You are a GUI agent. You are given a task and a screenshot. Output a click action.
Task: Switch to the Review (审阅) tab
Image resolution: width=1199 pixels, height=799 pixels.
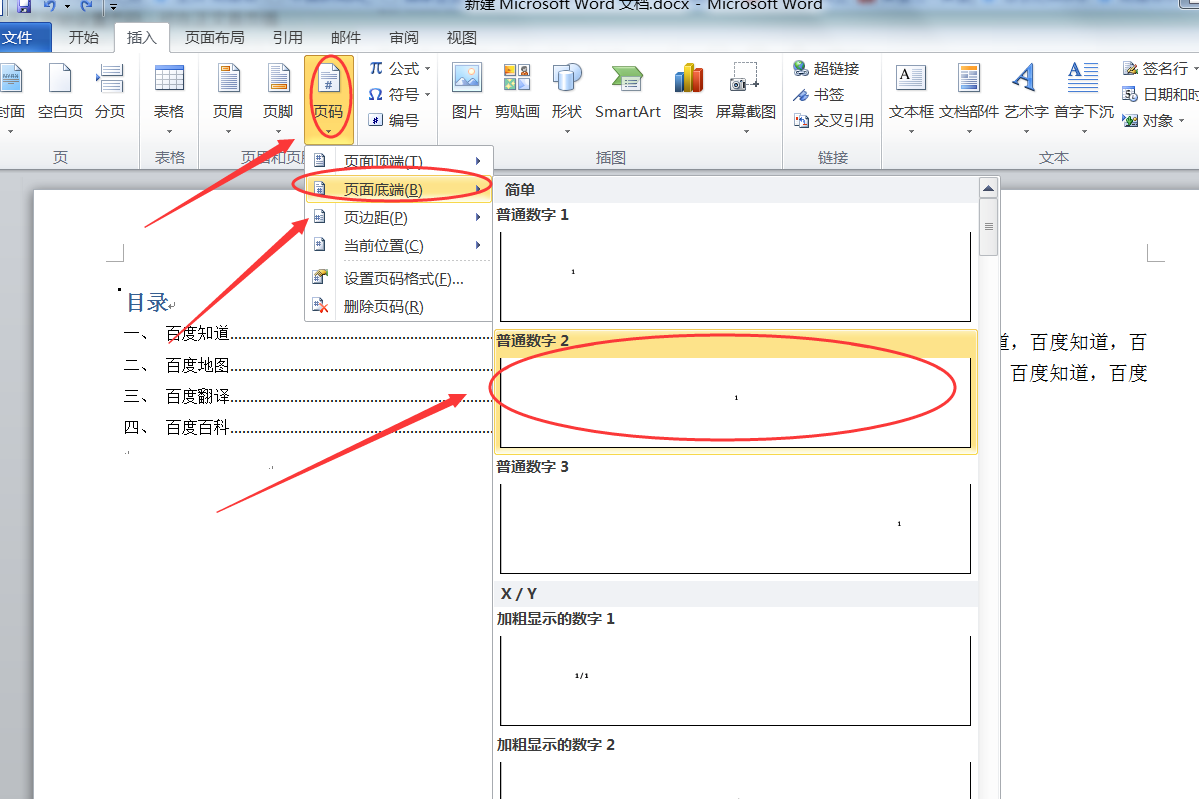point(404,37)
